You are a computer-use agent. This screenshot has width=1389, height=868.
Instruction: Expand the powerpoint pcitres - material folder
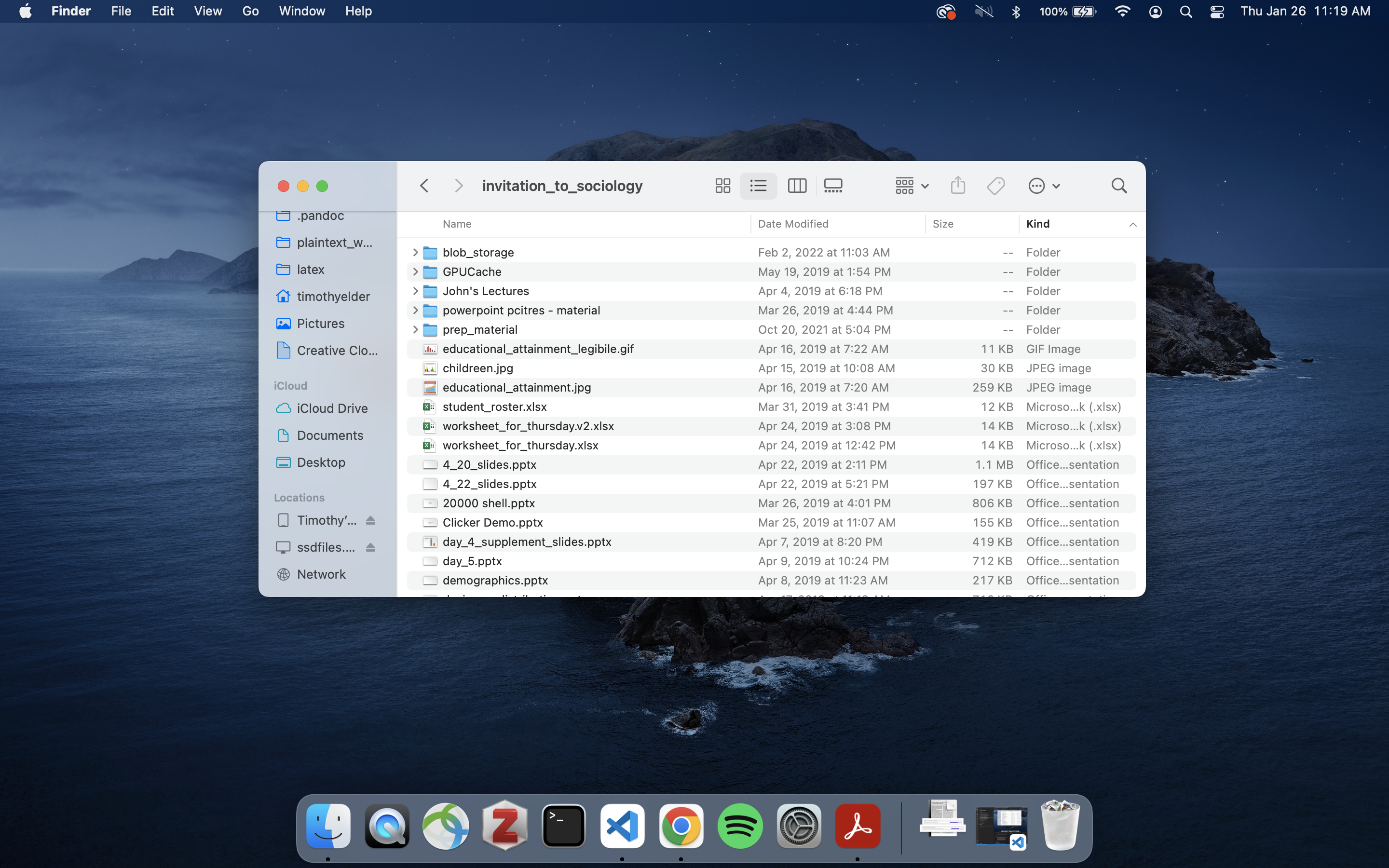[415, 310]
